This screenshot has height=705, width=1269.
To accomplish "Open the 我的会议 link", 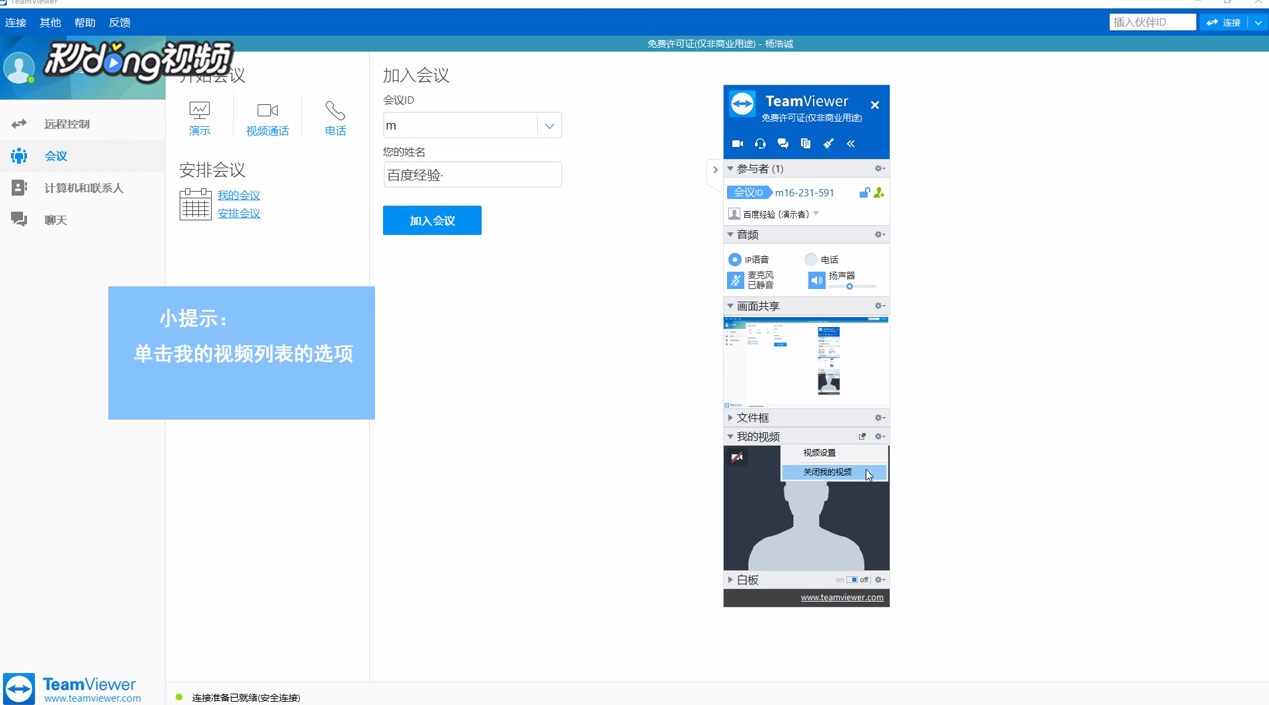I will tap(239, 196).
